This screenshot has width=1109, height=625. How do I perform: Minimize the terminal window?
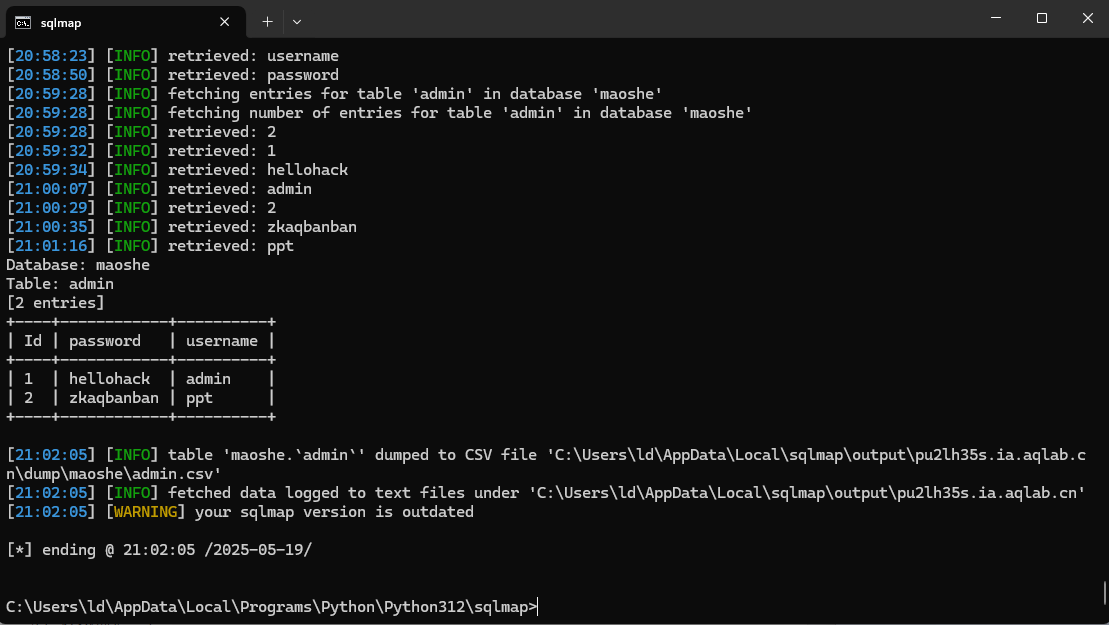[996, 18]
